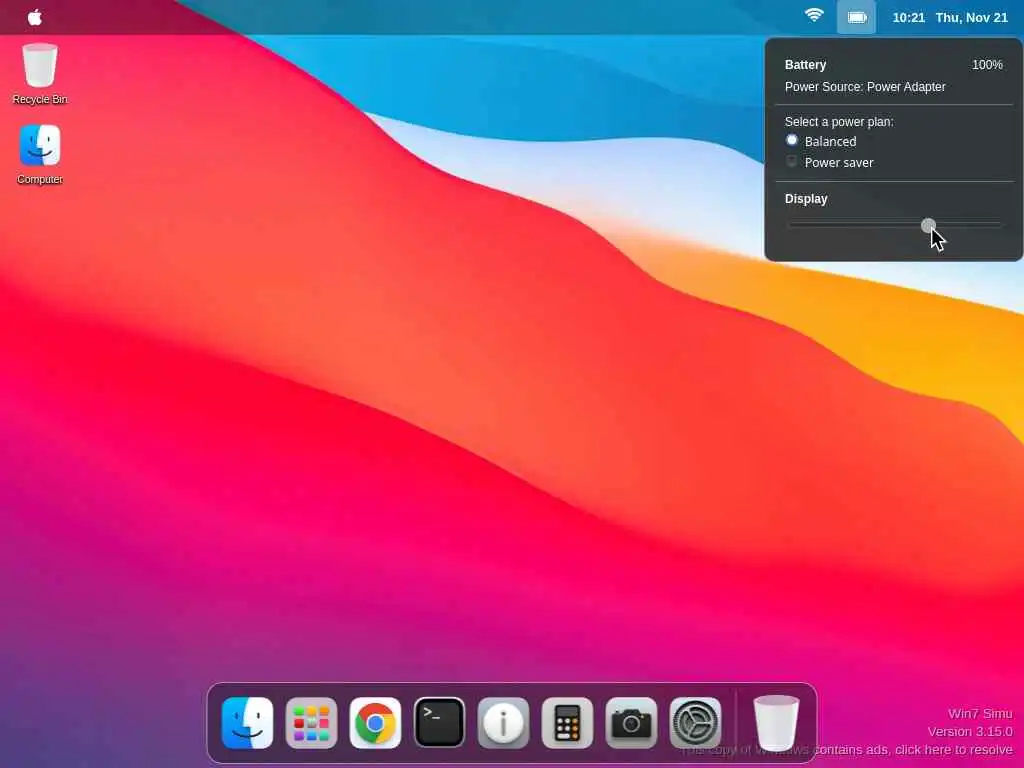
Task: Click the 'Select a power plan:' label
Action: coord(839,121)
